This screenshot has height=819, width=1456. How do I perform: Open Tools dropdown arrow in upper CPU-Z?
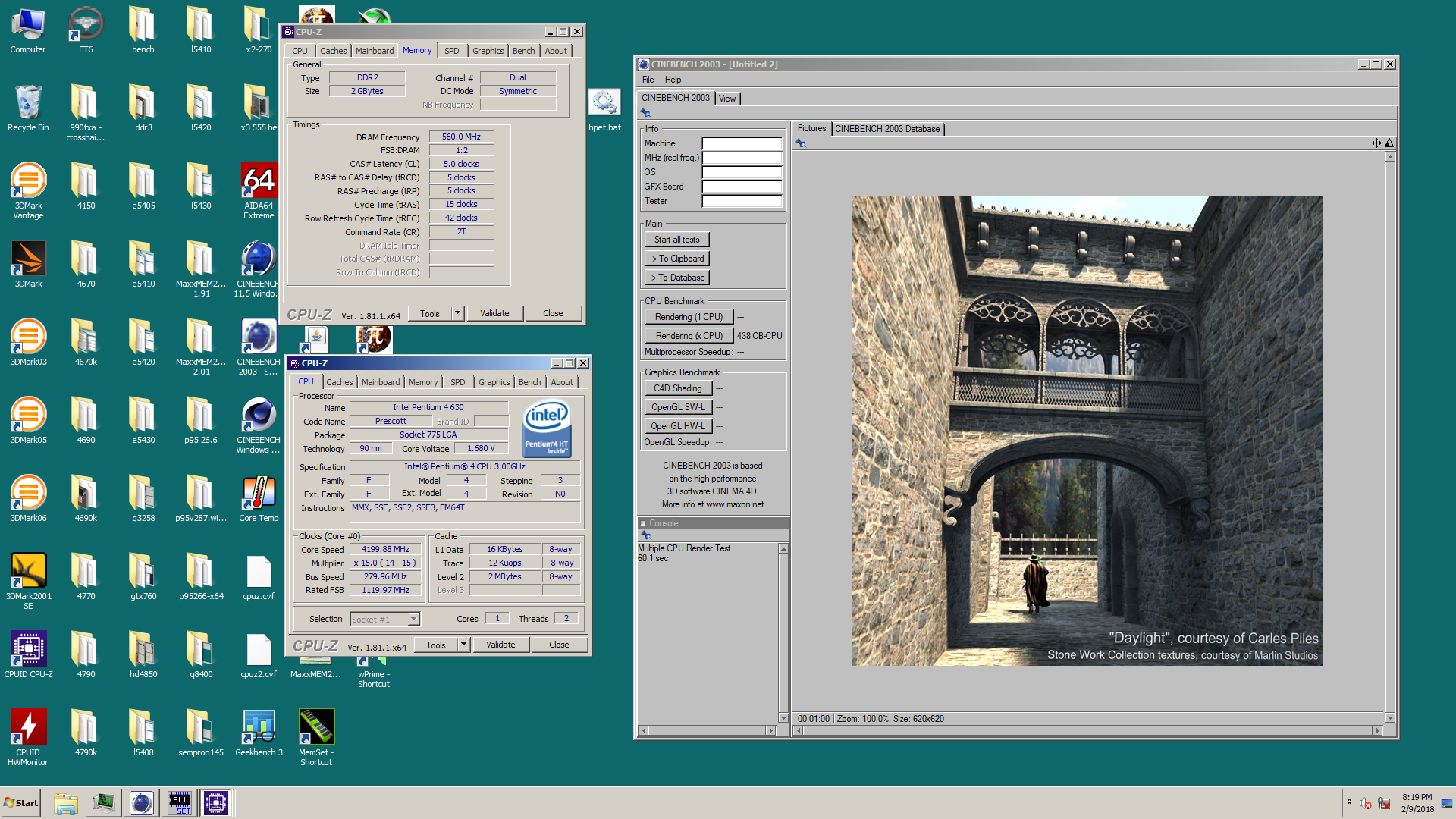pos(457,313)
